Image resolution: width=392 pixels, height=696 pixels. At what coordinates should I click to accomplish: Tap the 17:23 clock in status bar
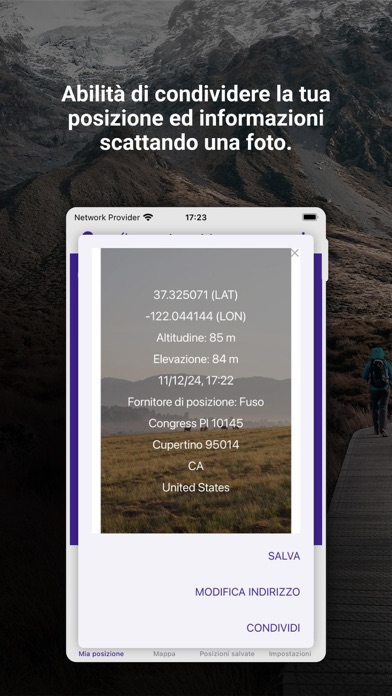[196, 218]
